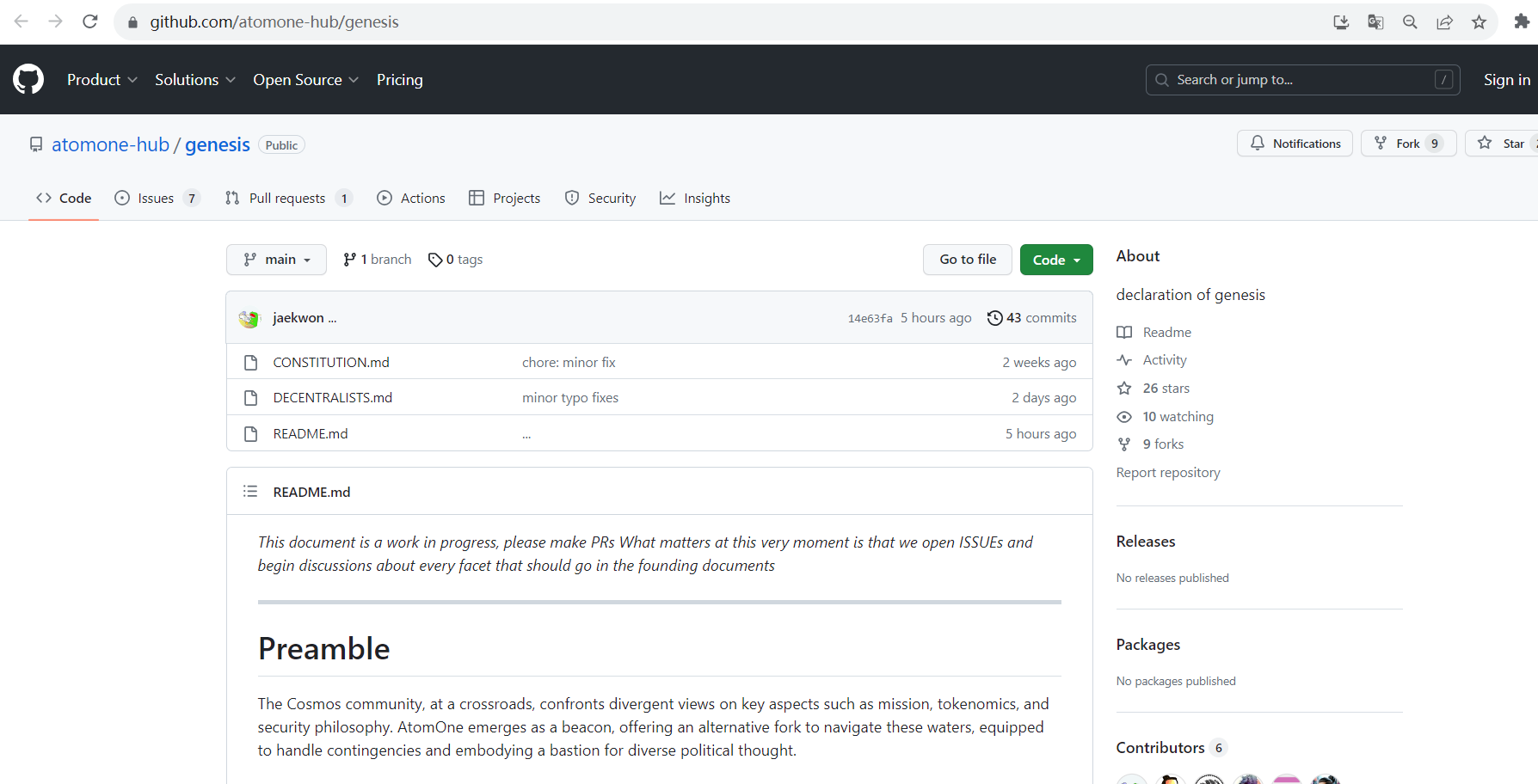
Task: Open the 43 commits history link
Action: [1032, 318]
